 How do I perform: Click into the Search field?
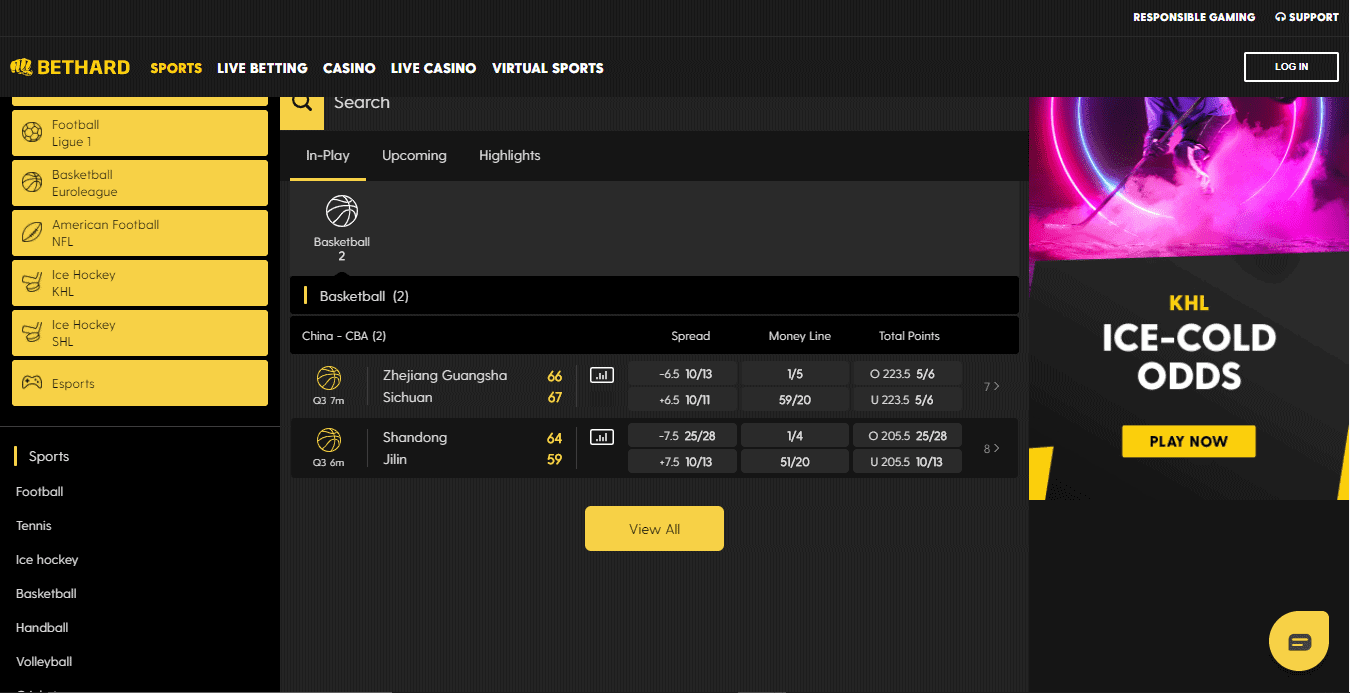pyautogui.click(x=675, y=102)
